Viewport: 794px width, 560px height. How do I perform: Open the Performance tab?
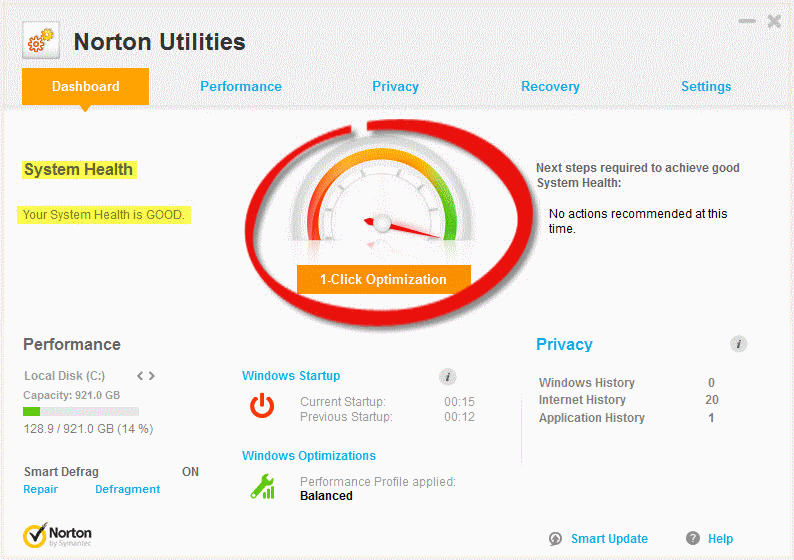[x=241, y=87]
